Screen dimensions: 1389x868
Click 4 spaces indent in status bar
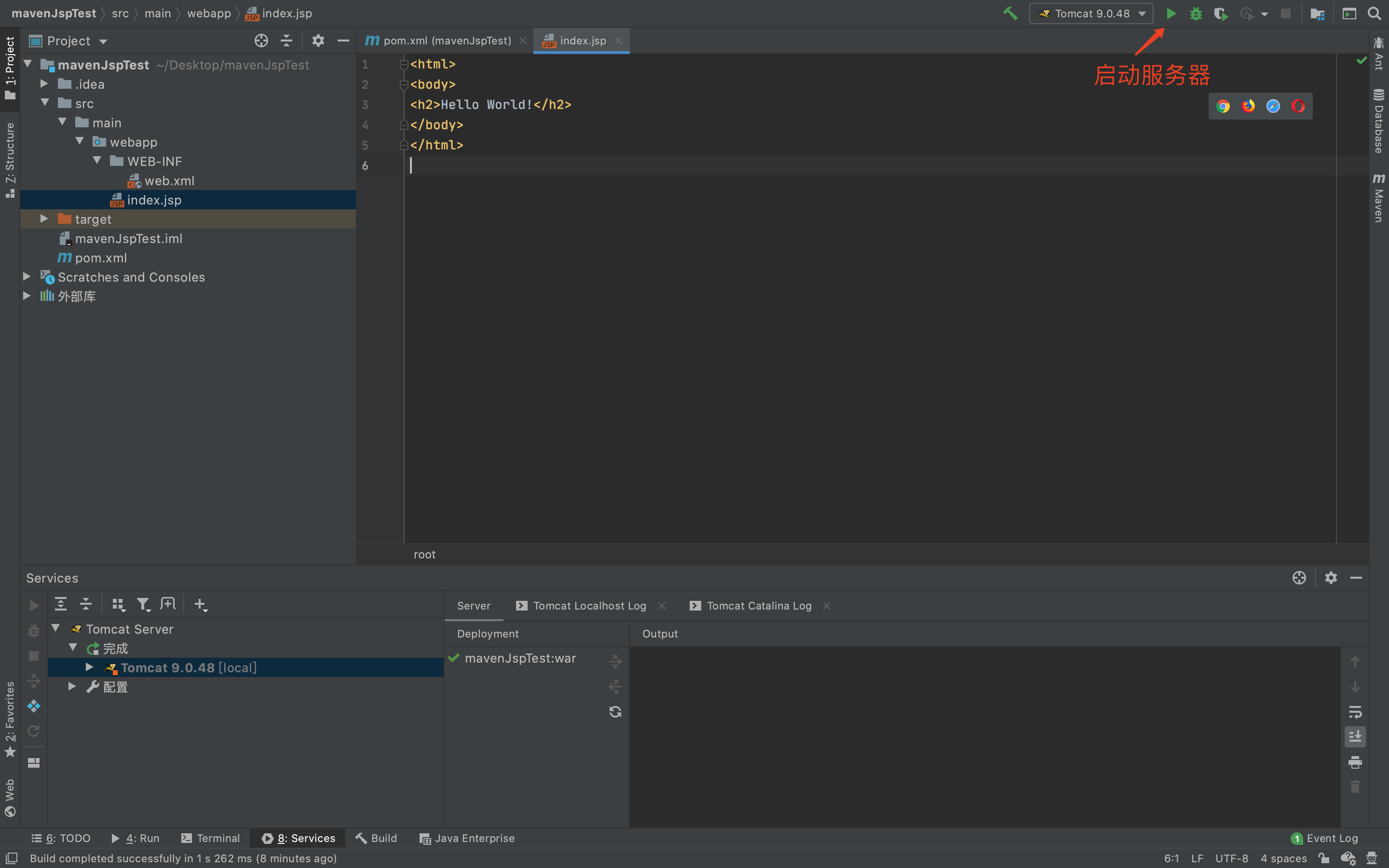tap(1283, 858)
